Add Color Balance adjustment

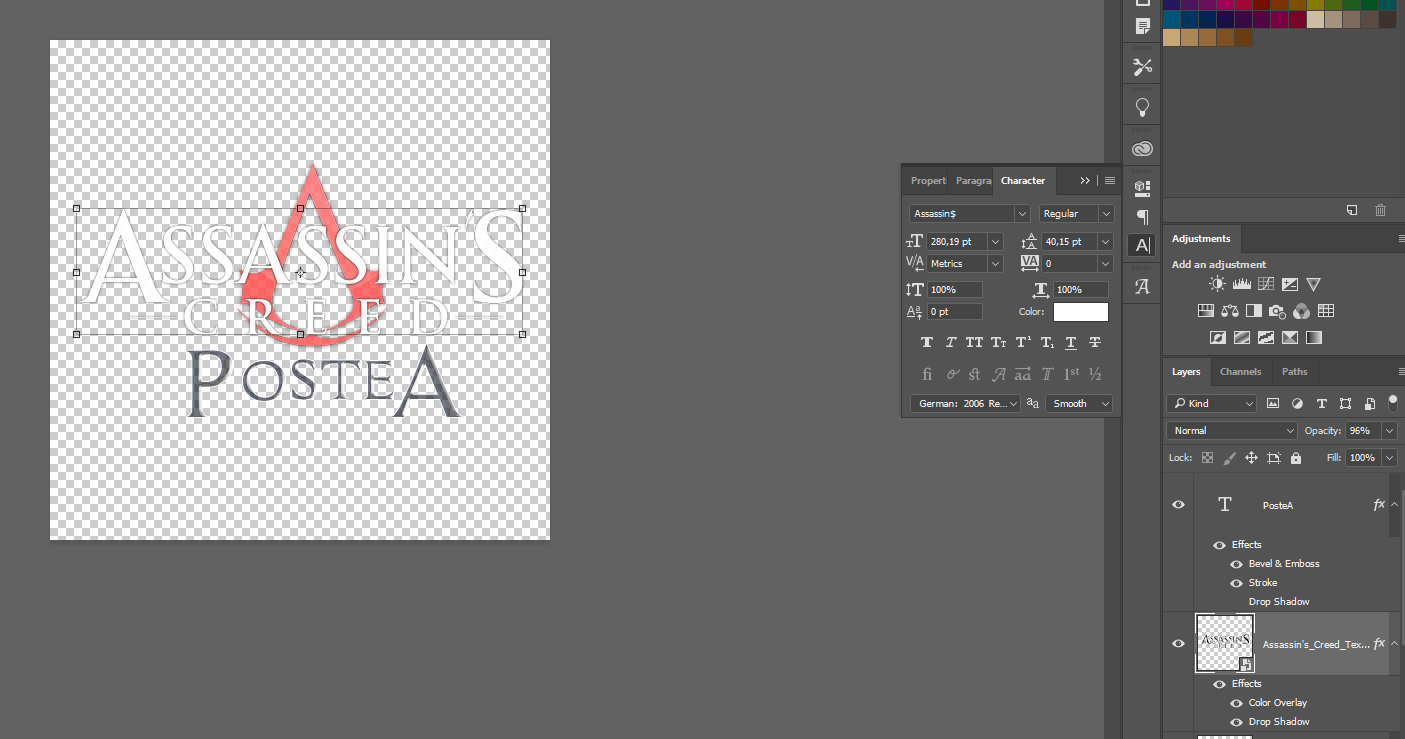[1230, 311]
